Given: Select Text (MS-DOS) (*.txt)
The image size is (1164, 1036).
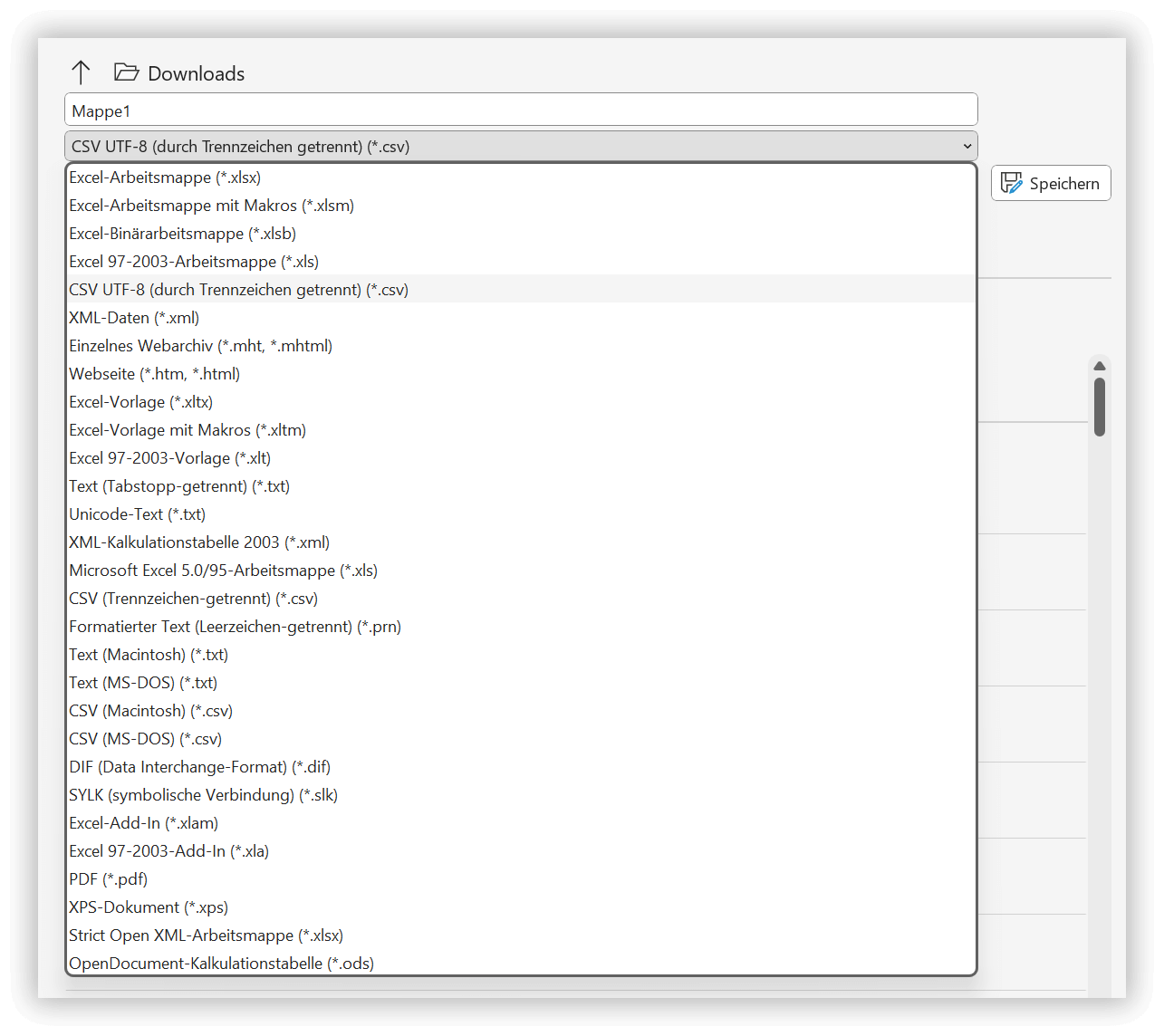Looking at the screenshot, I should [521, 683].
